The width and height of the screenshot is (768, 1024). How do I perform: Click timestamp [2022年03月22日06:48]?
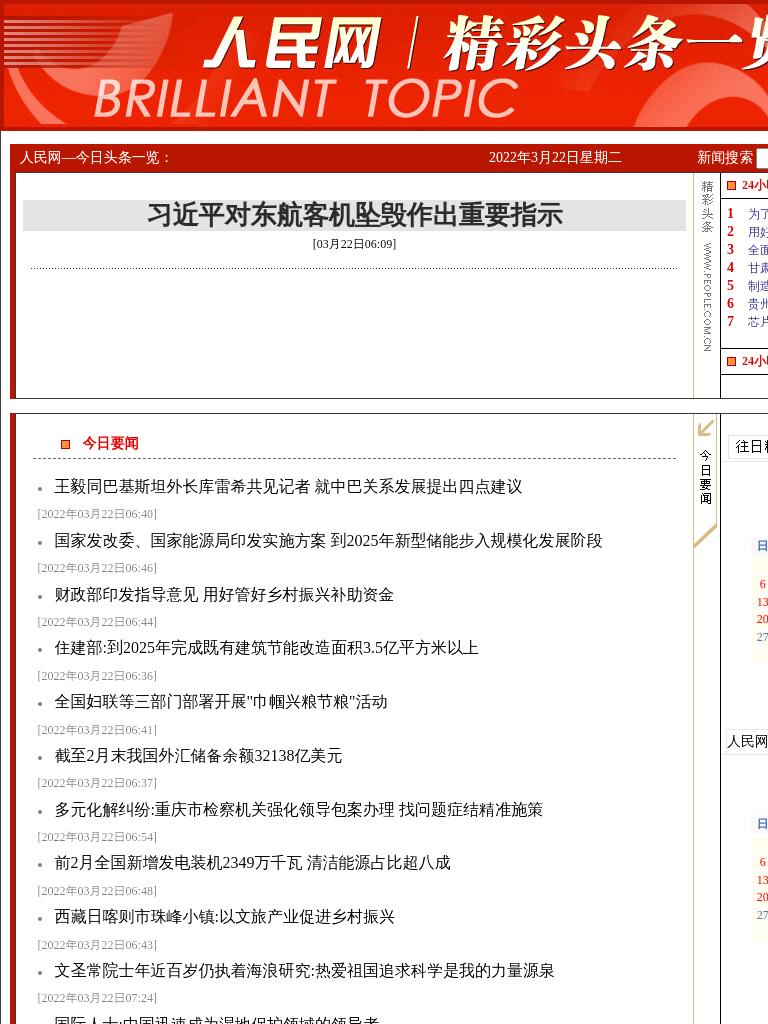tap(97, 891)
